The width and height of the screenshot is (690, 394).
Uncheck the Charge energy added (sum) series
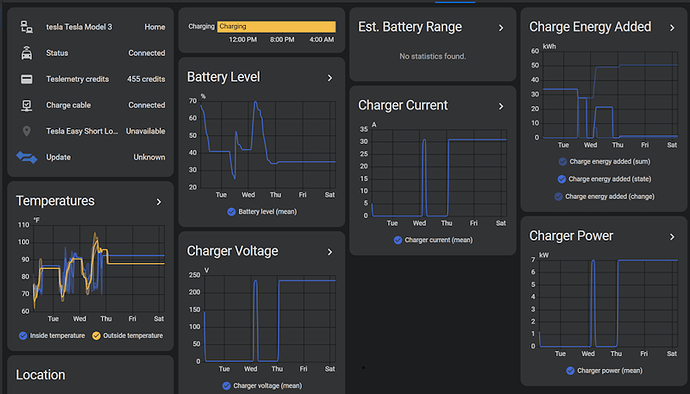(x=562, y=162)
